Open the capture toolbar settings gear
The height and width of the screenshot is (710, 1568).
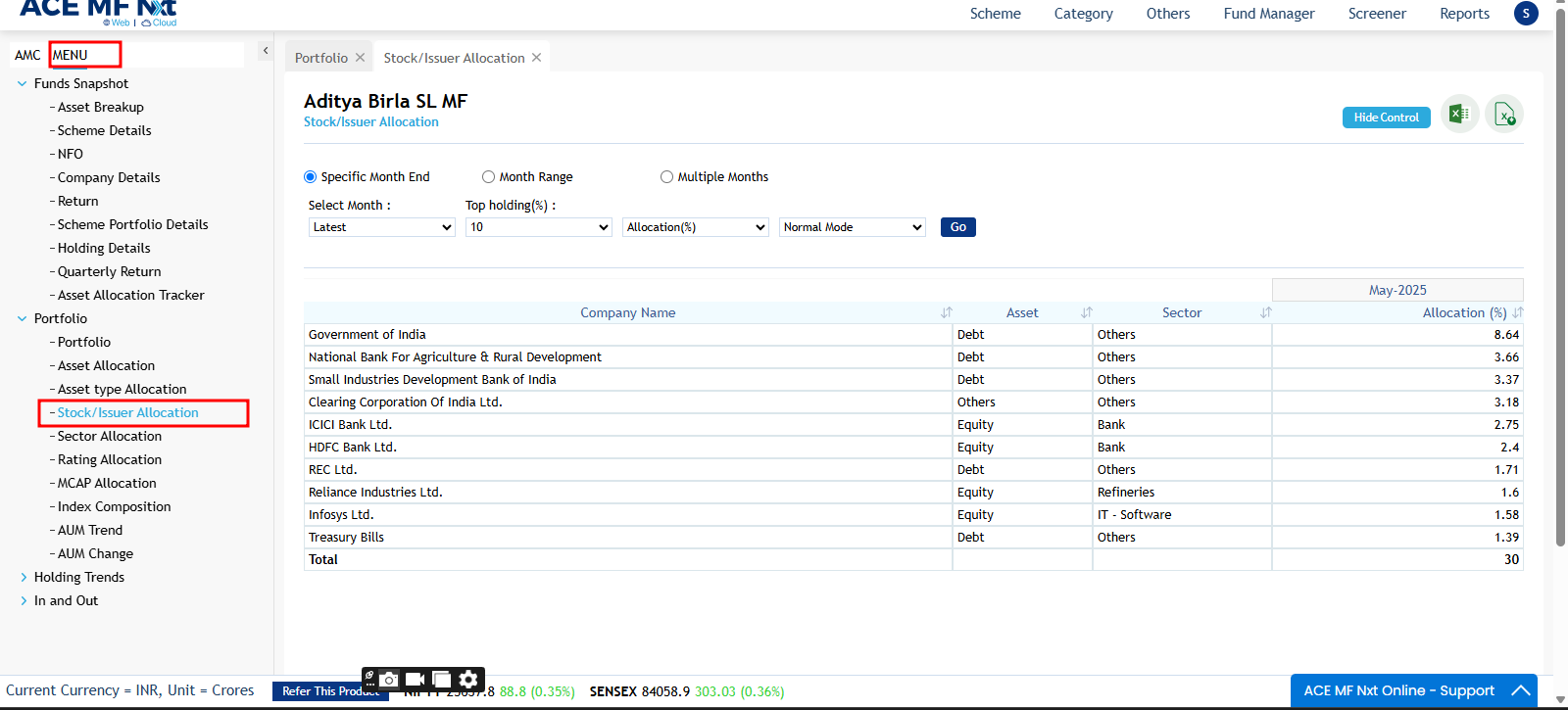point(468,680)
